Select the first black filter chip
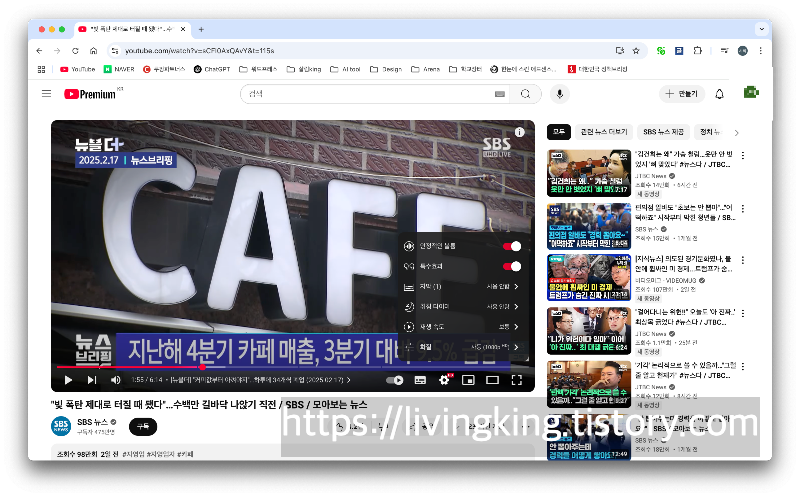This screenshot has width=800, height=497. 559,132
